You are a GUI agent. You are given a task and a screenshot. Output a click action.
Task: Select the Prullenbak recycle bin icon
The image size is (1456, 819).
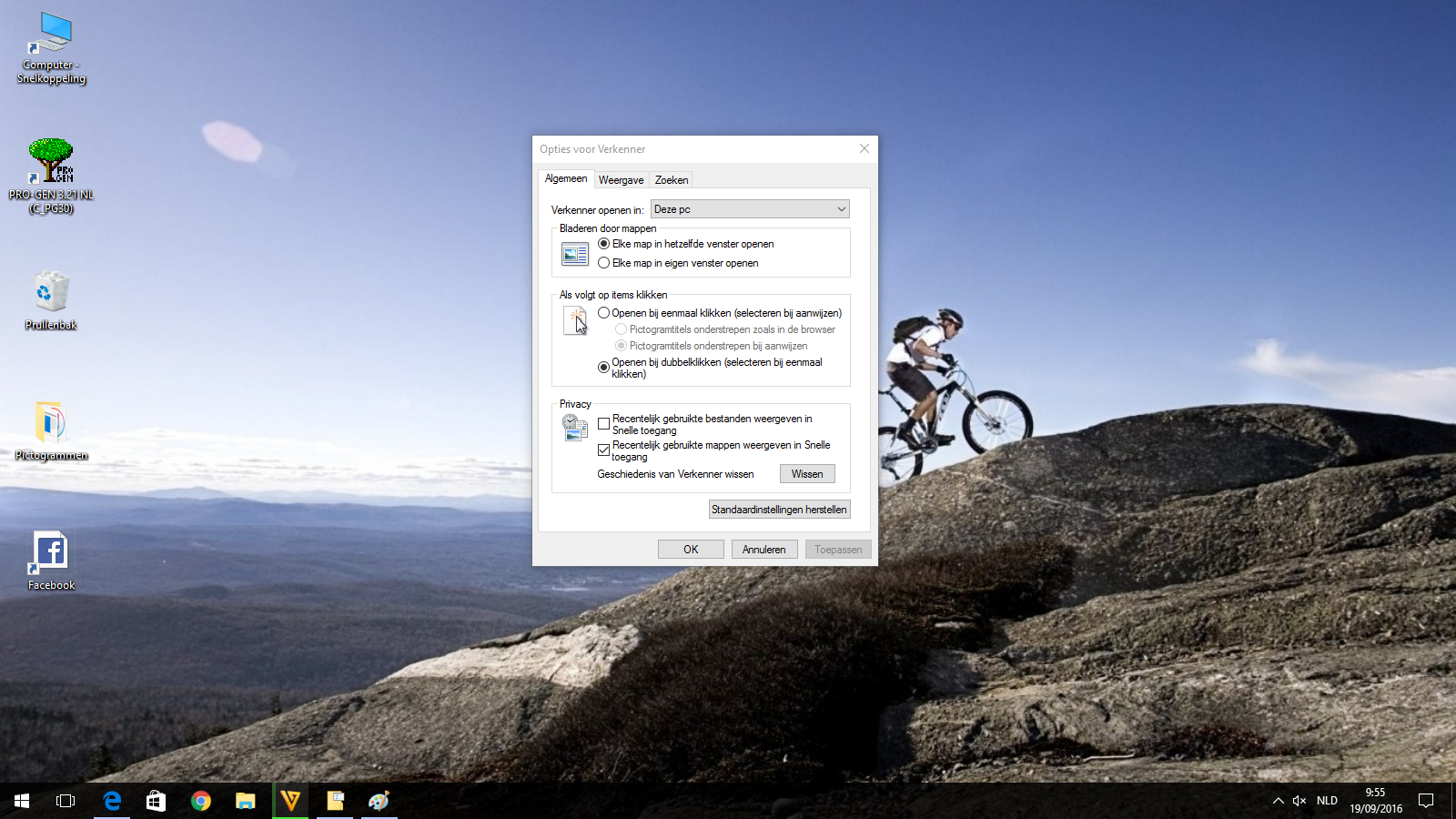pos(51,300)
